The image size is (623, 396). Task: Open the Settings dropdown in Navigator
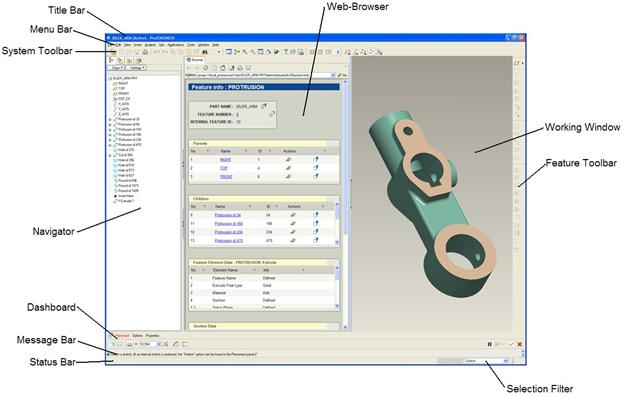(x=137, y=68)
